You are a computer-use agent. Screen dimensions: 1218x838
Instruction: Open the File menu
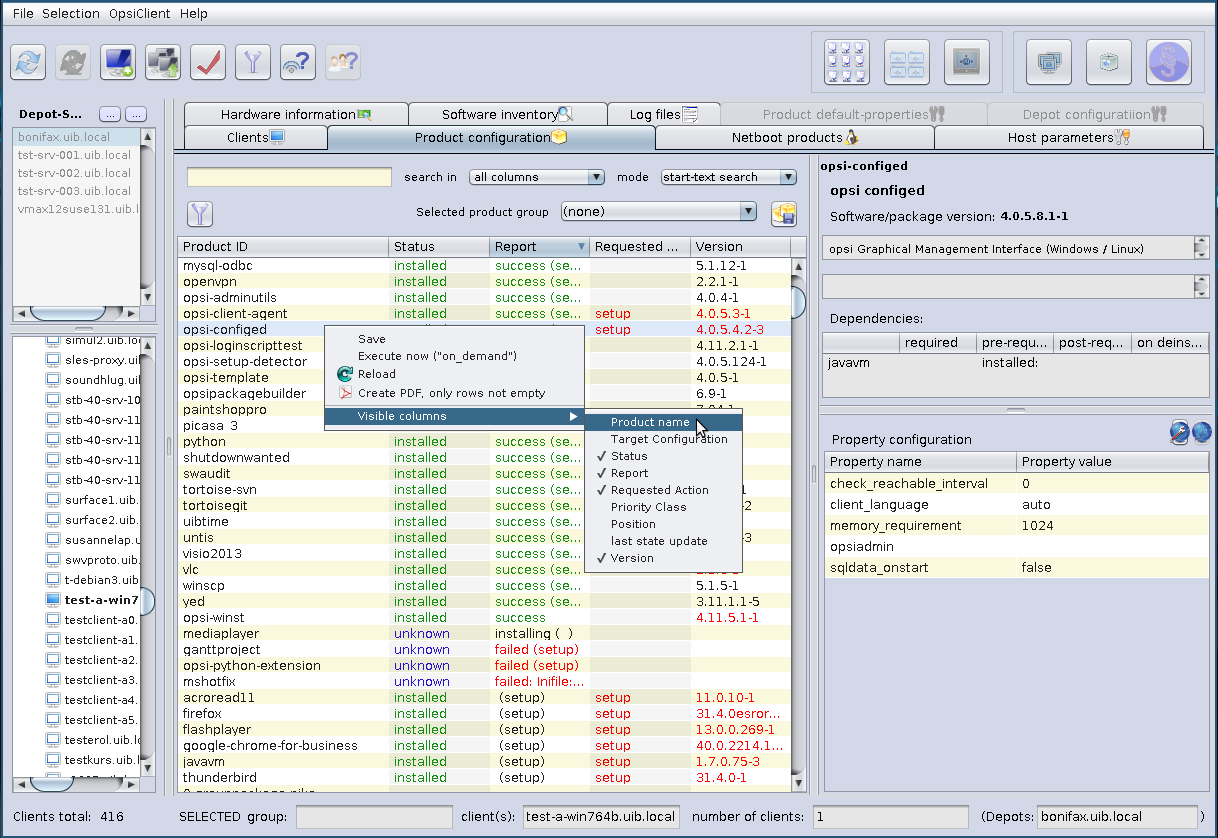tap(23, 13)
